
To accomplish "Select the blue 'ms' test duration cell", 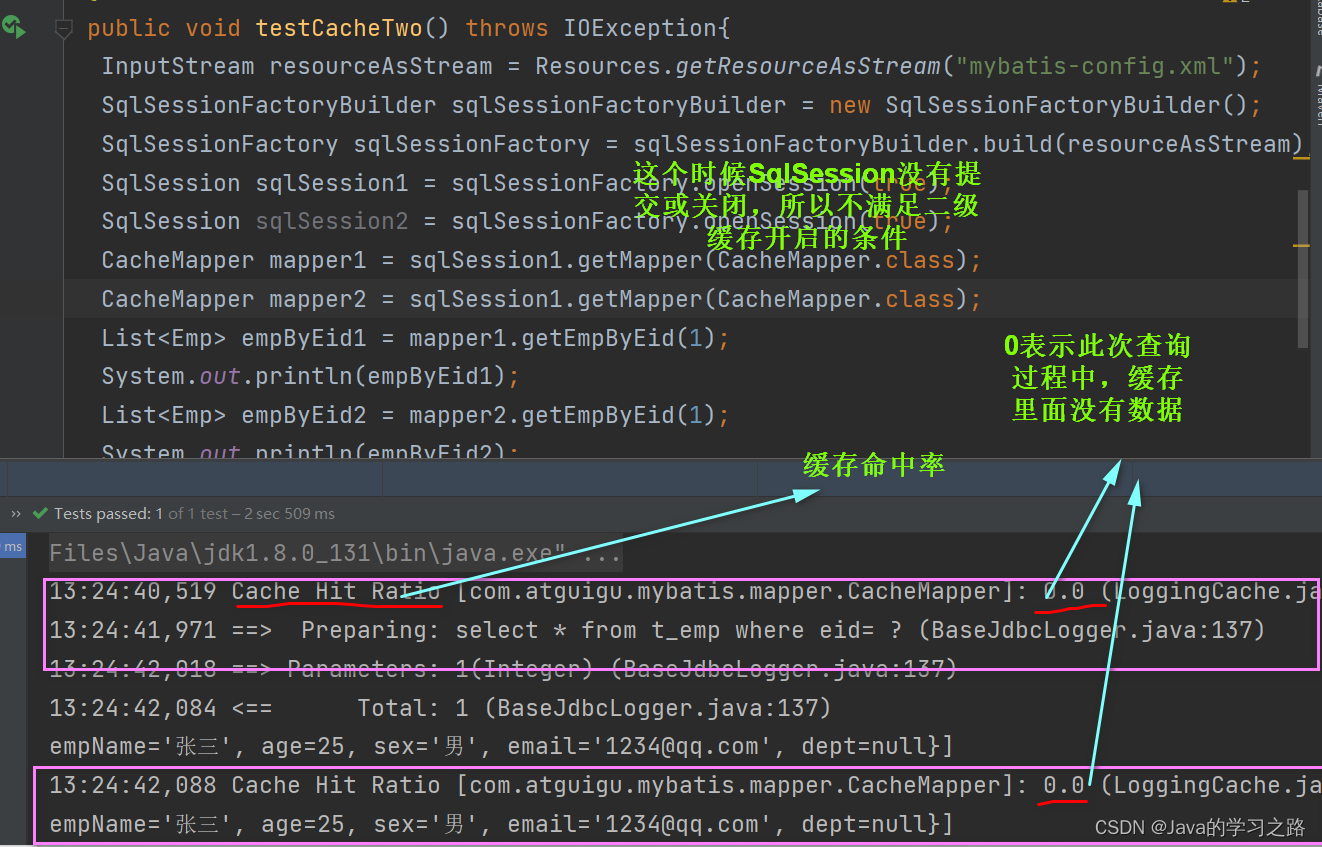I will click(13, 547).
